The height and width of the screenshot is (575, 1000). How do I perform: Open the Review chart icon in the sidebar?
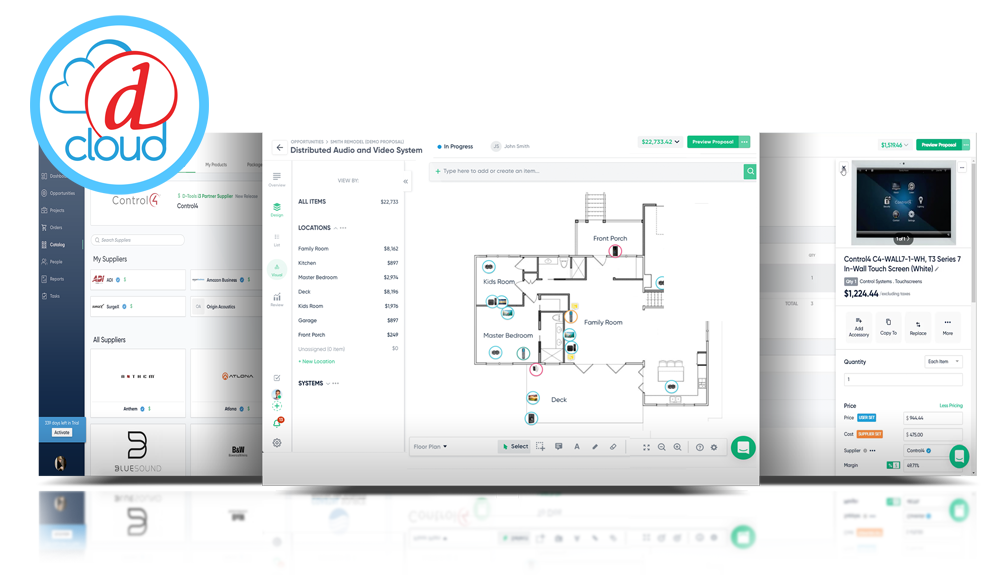point(277,299)
